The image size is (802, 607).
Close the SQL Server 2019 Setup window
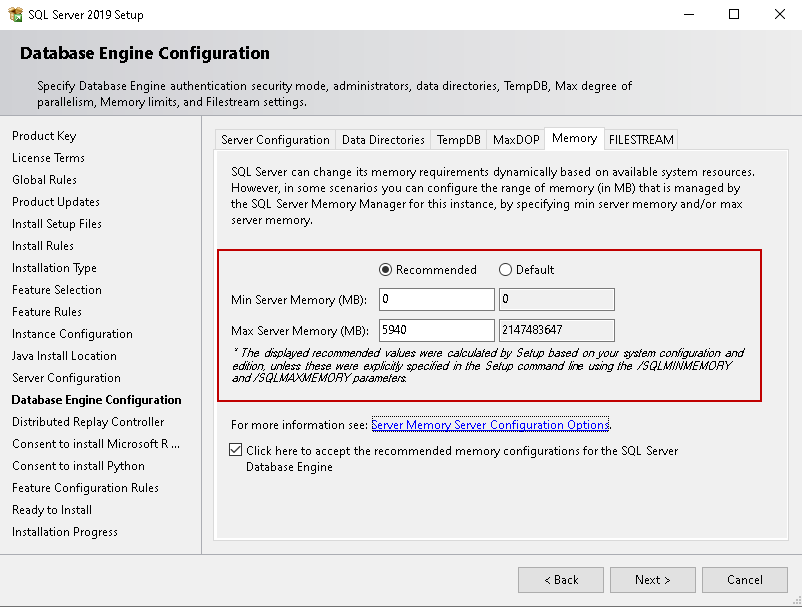[x=779, y=14]
